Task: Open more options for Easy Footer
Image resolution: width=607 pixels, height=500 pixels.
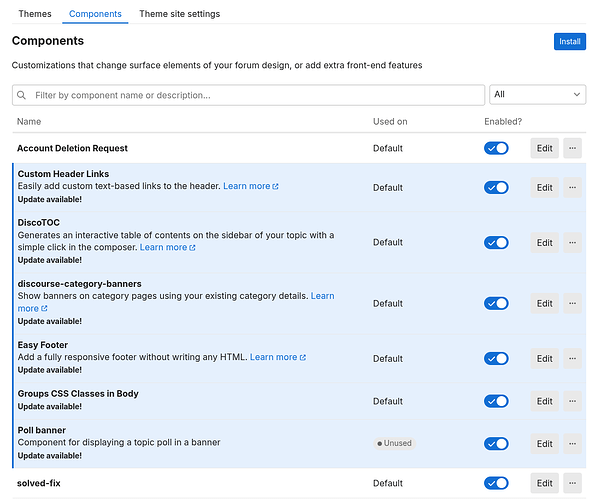Action: click(x=572, y=359)
